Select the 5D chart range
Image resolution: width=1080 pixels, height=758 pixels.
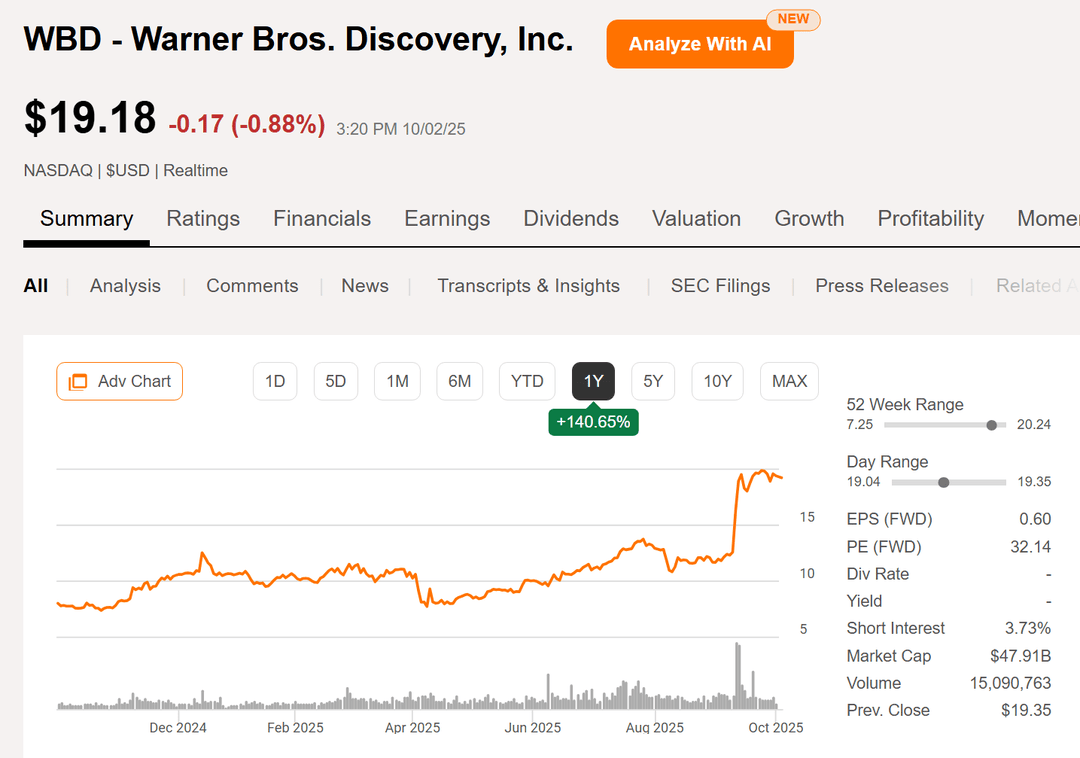[336, 381]
